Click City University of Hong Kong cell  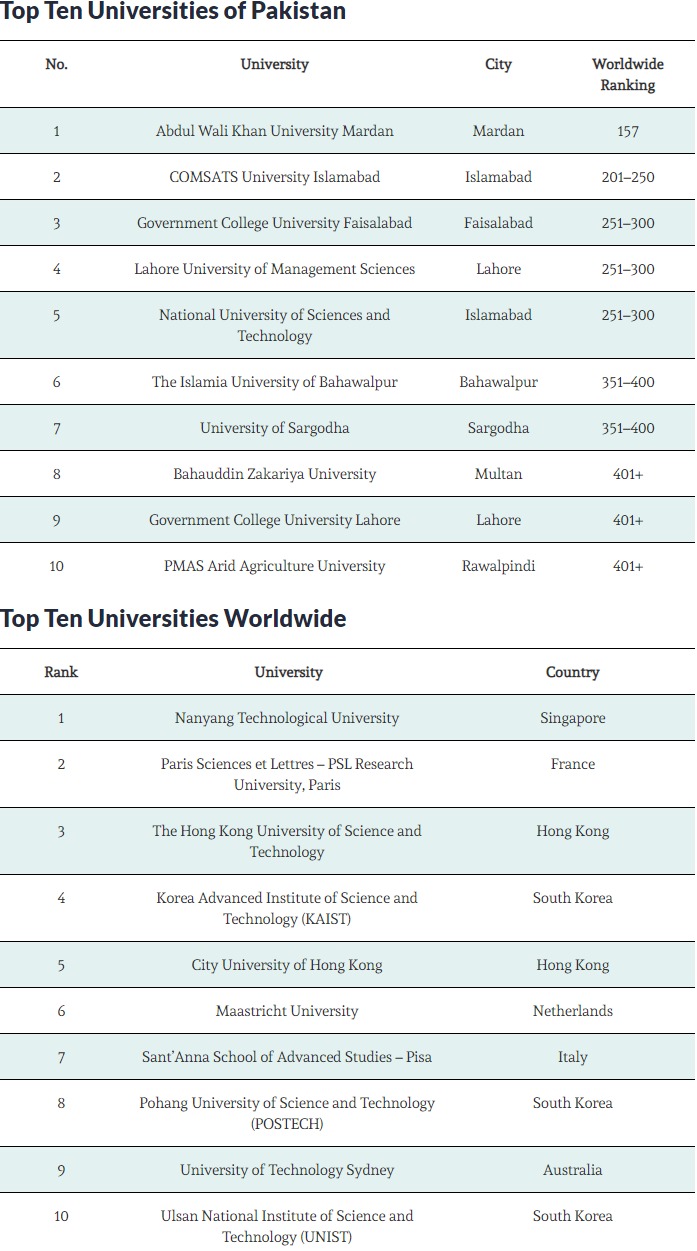click(x=287, y=965)
